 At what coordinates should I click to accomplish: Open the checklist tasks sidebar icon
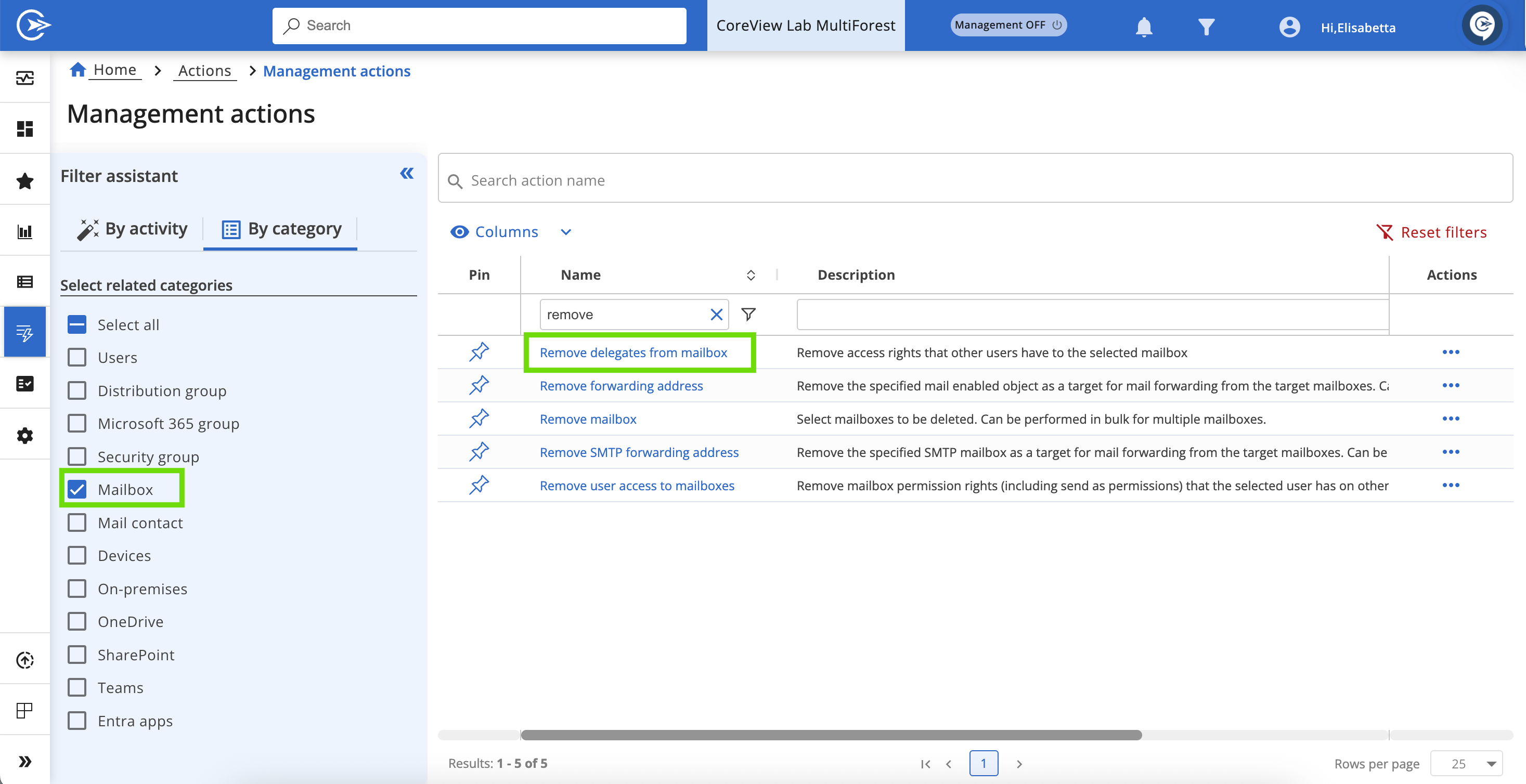tap(25, 384)
